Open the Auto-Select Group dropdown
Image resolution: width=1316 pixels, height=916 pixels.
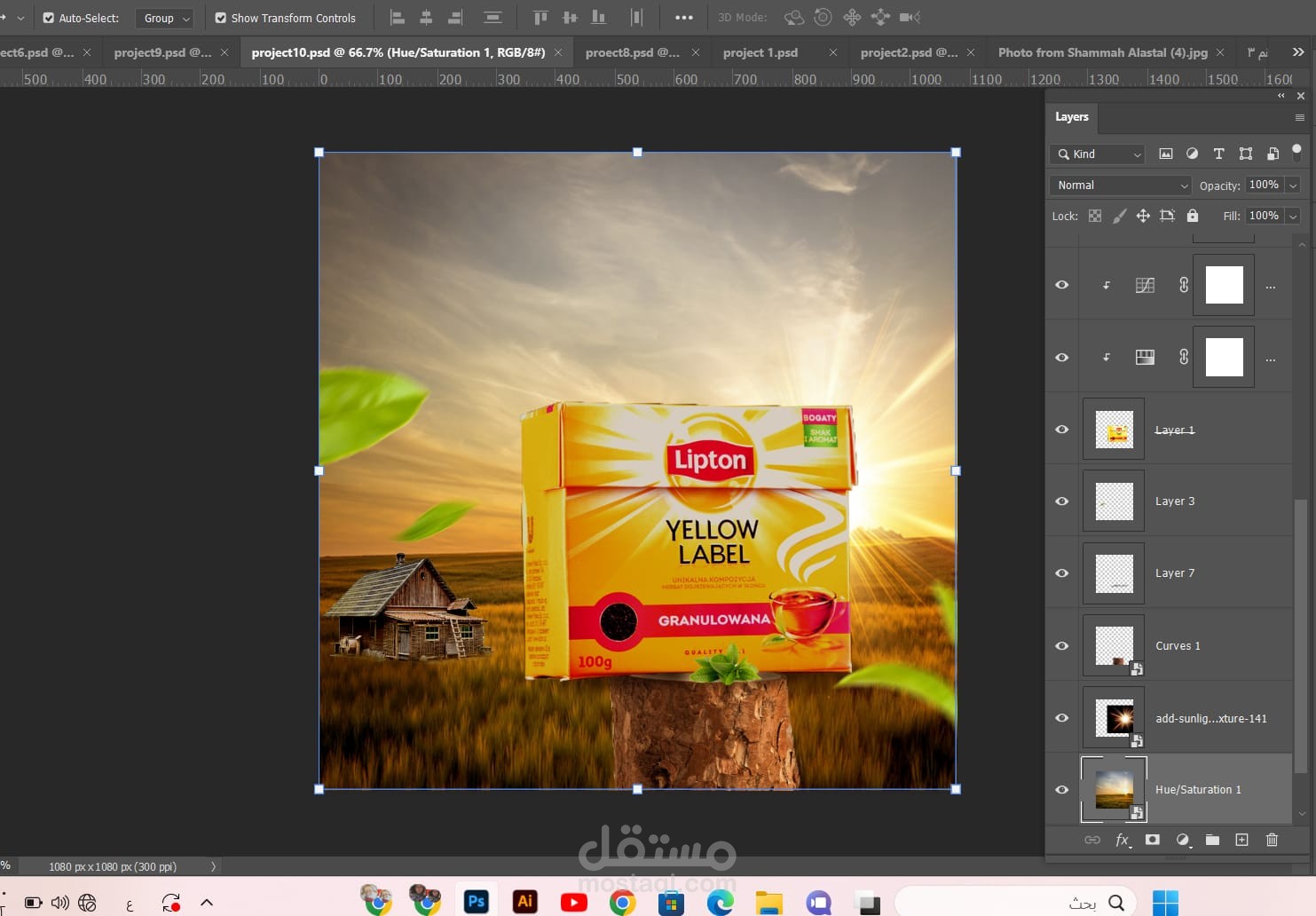click(164, 18)
